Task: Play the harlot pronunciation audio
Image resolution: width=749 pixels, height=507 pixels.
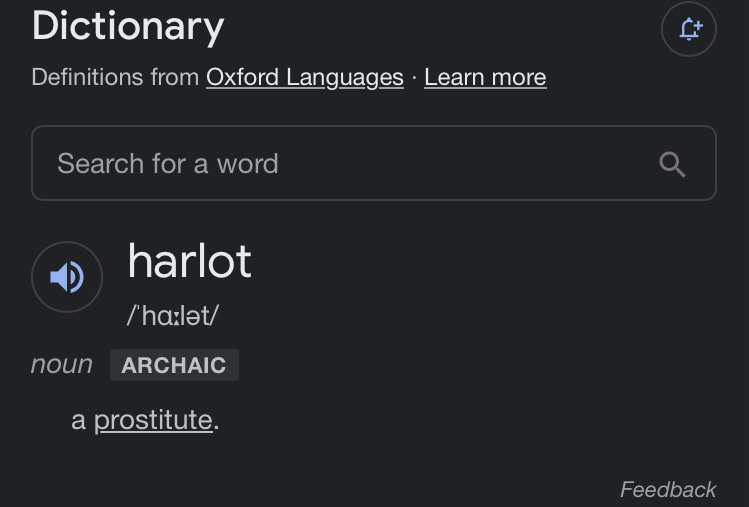Action: pos(67,277)
